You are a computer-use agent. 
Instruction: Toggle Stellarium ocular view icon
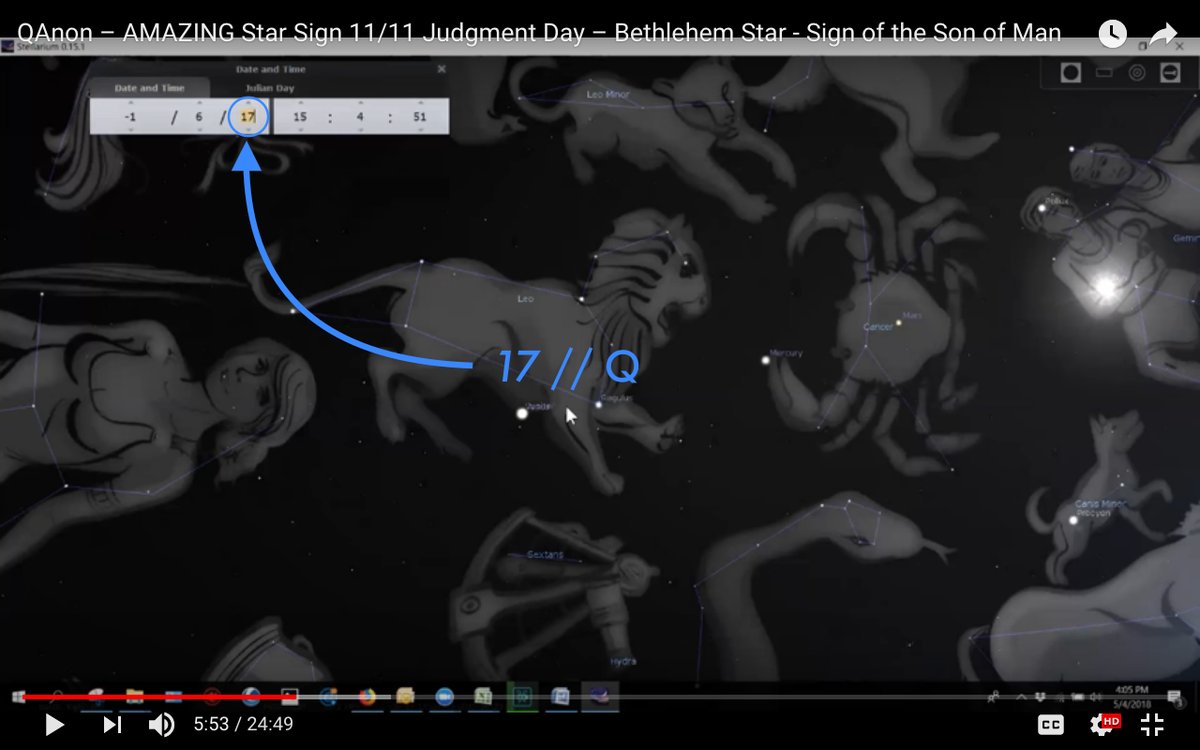click(1071, 72)
